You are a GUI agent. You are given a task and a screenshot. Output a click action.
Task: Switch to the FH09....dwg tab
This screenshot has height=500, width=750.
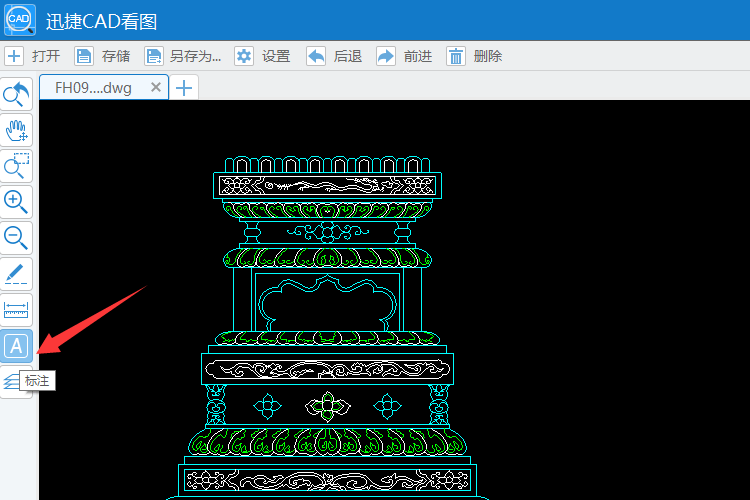point(93,88)
